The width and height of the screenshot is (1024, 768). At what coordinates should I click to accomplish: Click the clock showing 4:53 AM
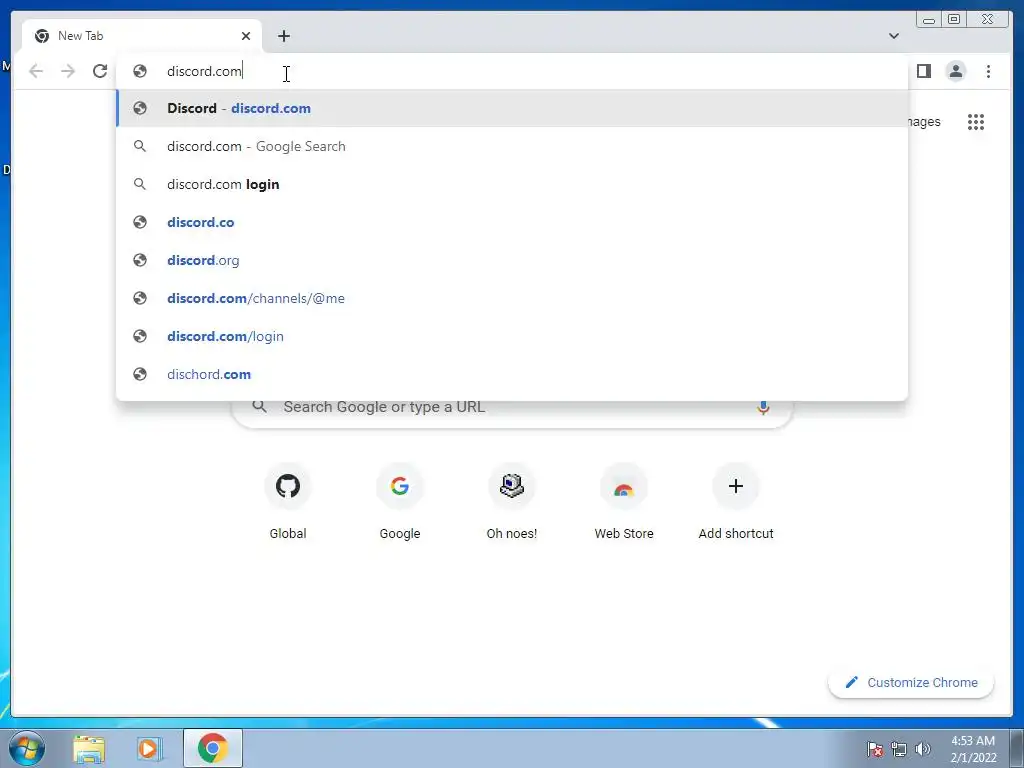[x=973, y=749]
